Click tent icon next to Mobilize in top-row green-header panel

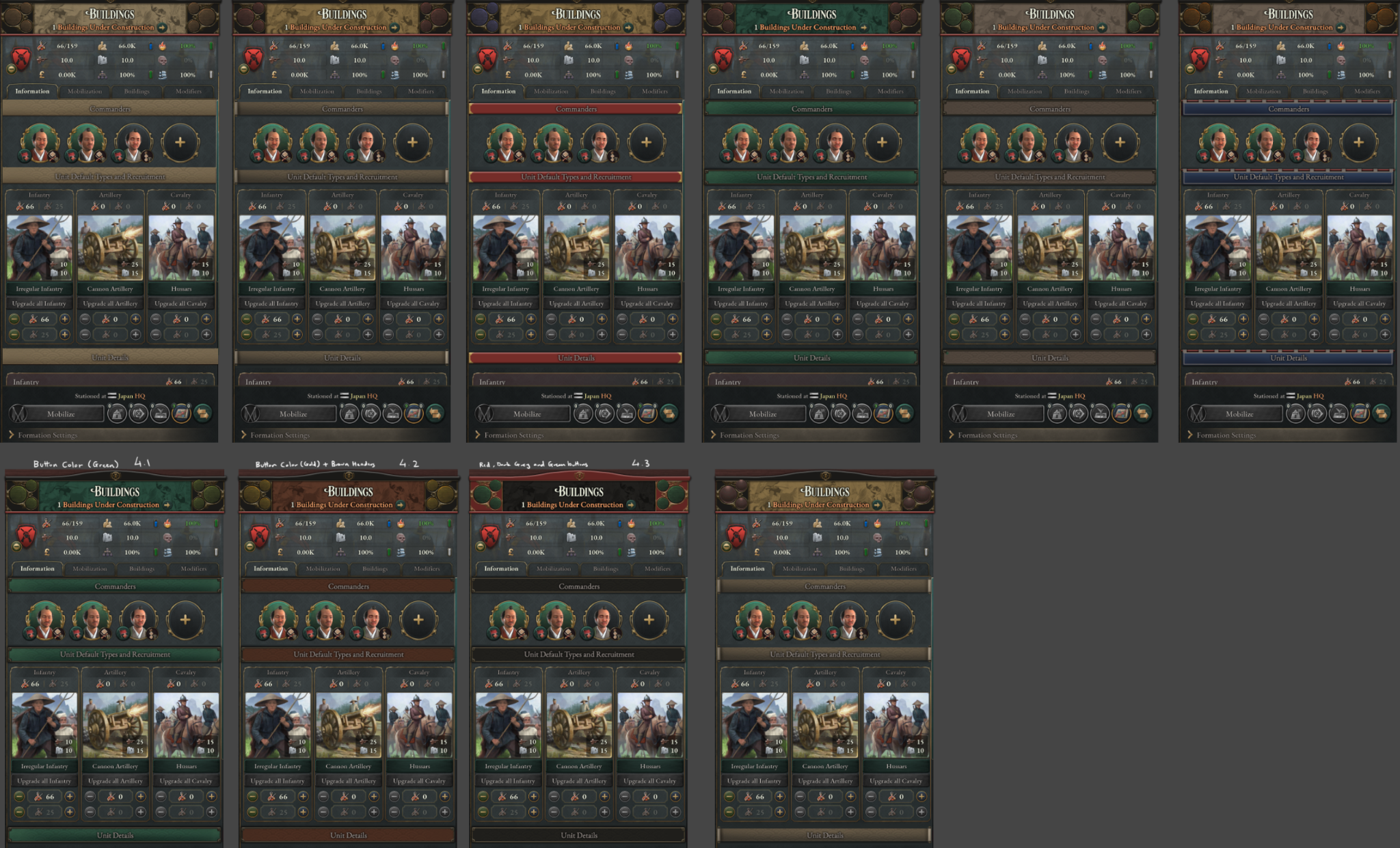point(819,413)
